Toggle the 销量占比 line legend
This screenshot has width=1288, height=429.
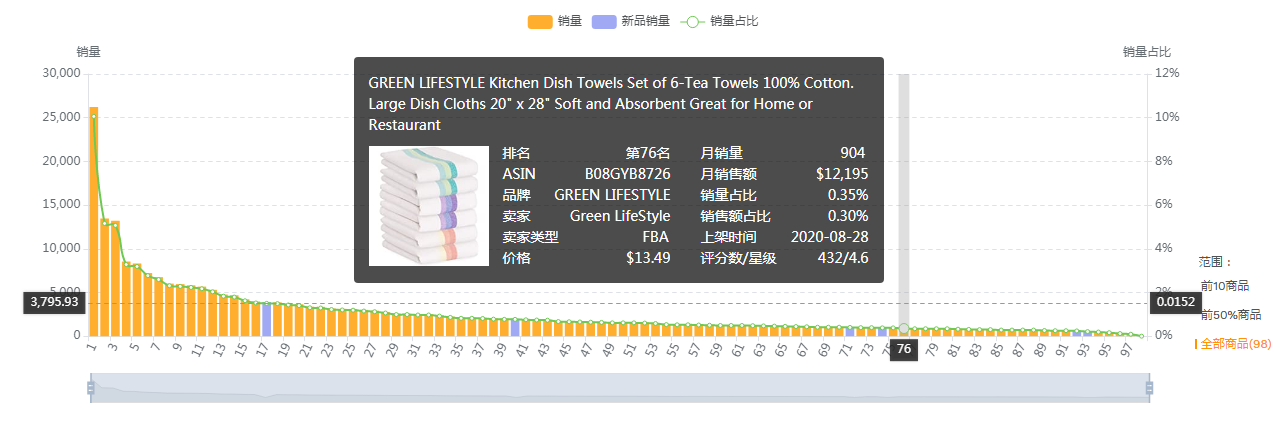tap(719, 21)
